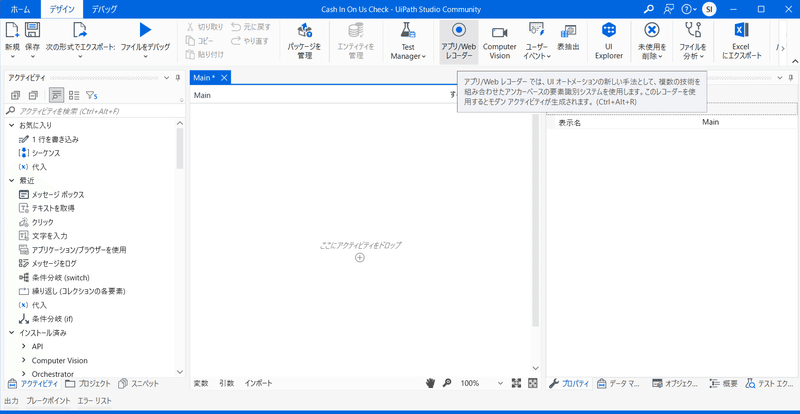Click the search magnifier in title bar
Image resolution: width=800 pixels, height=414 pixels.
tap(648, 9)
